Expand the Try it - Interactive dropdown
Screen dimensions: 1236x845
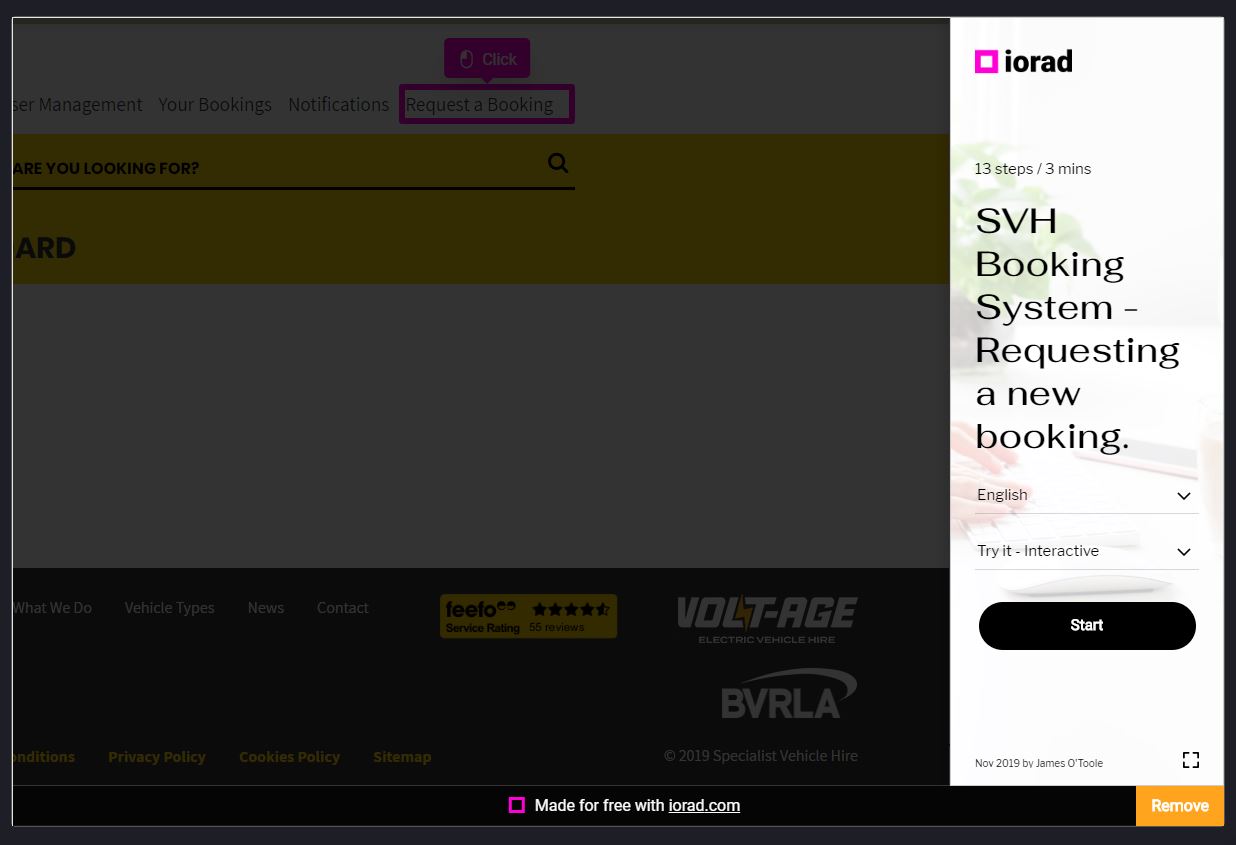[1086, 551]
